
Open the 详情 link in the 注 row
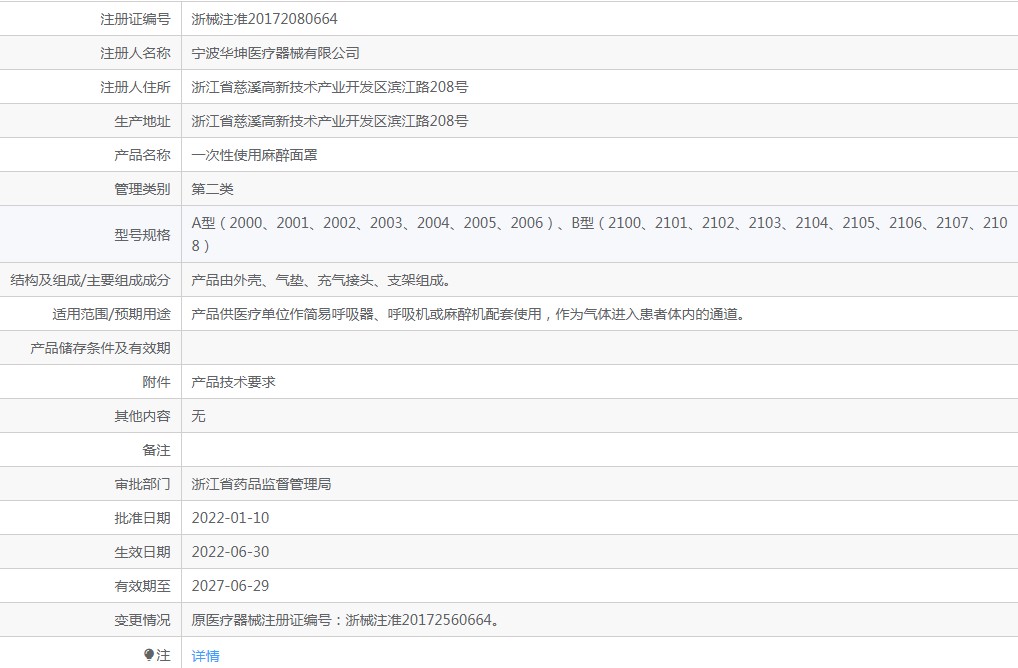205,656
